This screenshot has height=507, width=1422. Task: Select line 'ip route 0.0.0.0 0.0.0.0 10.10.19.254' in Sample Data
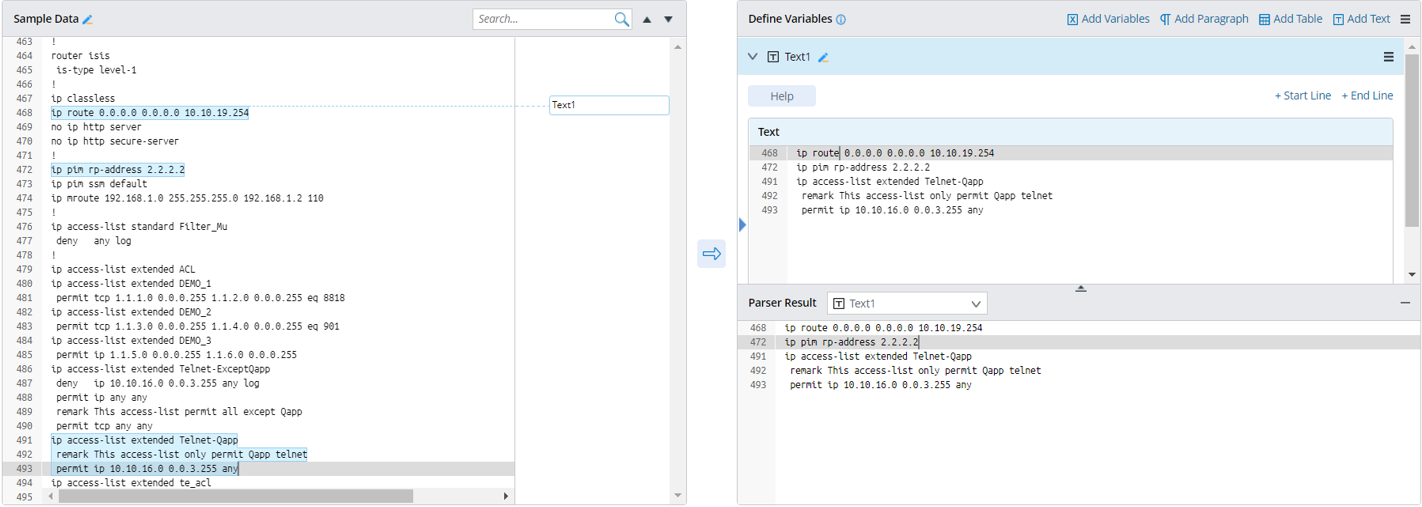click(x=150, y=113)
